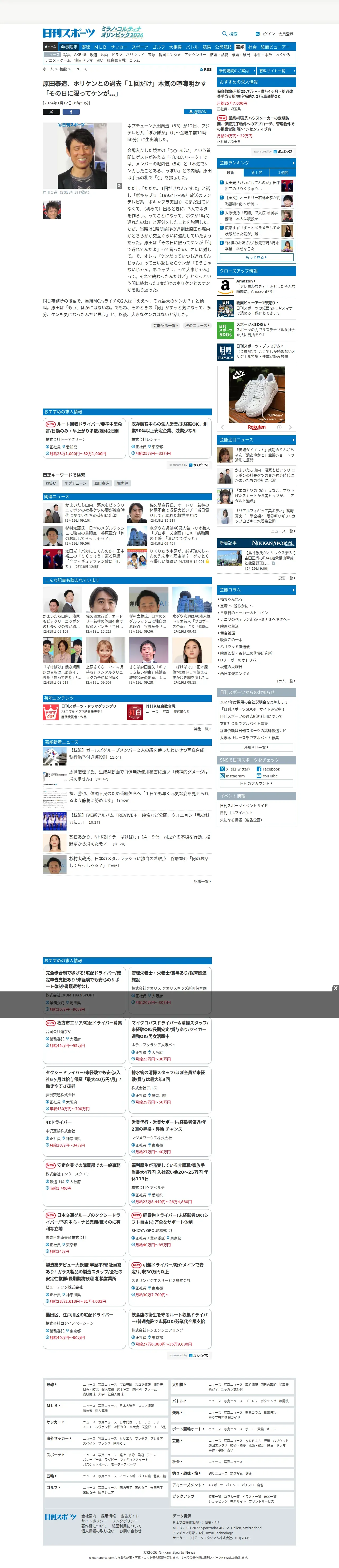Open the 有料サイト一覧 button
This screenshot has height=1568, width=339.
[277, 71]
